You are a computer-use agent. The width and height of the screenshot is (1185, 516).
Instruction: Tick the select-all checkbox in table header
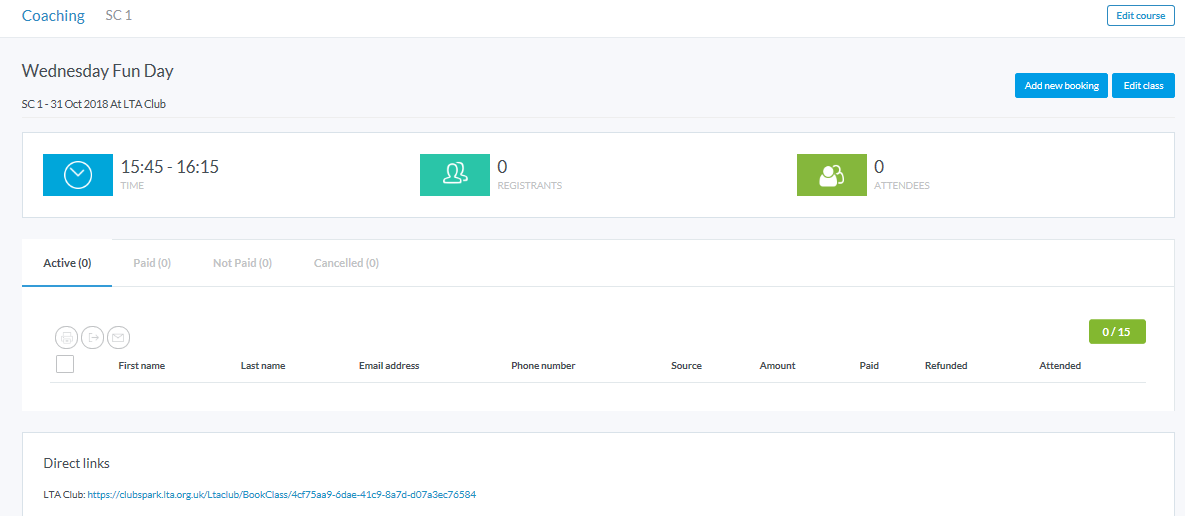tap(65, 364)
